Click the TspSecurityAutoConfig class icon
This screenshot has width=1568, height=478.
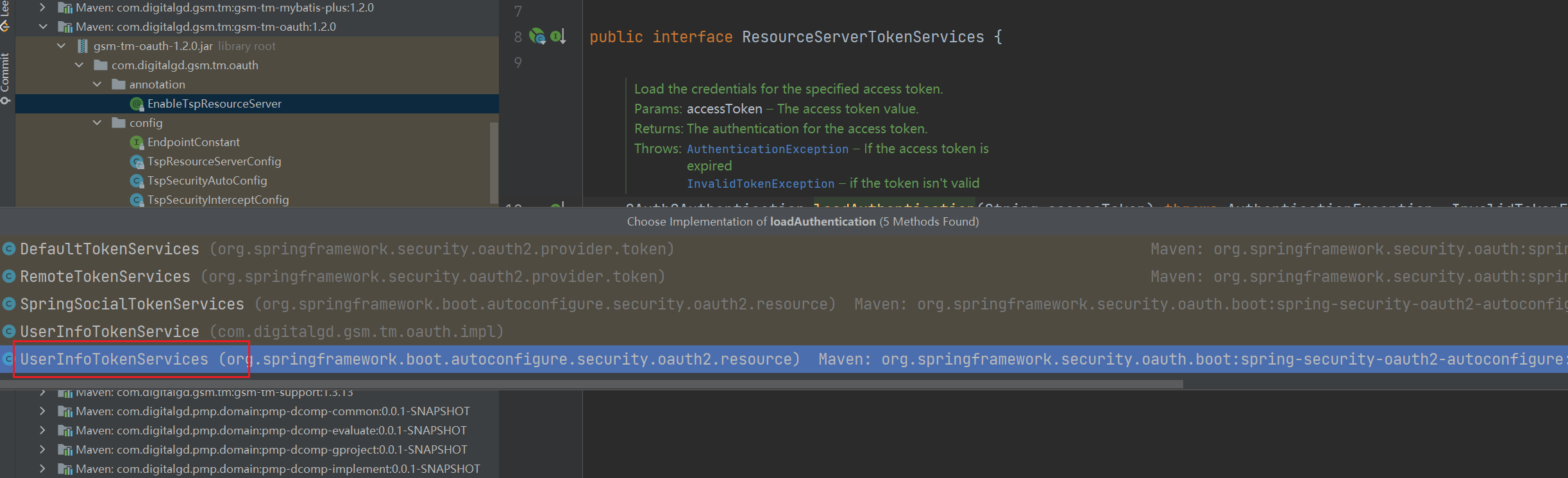pos(137,181)
